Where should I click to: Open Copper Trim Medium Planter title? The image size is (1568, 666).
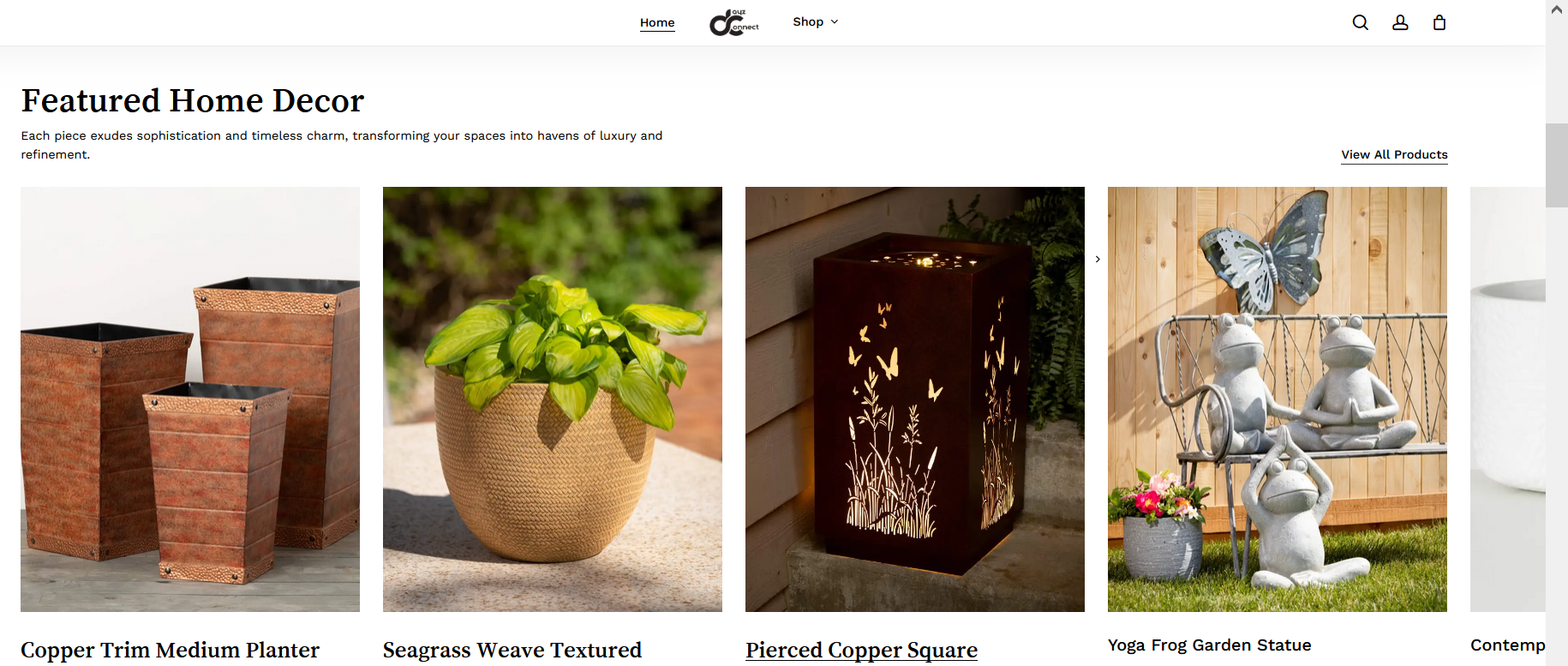[170, 650]
